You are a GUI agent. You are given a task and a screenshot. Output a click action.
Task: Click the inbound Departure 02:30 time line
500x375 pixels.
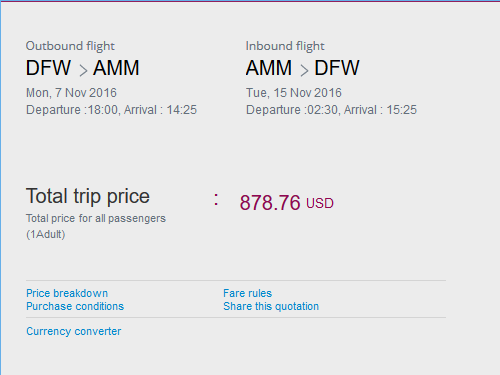[x=331, y=110]
